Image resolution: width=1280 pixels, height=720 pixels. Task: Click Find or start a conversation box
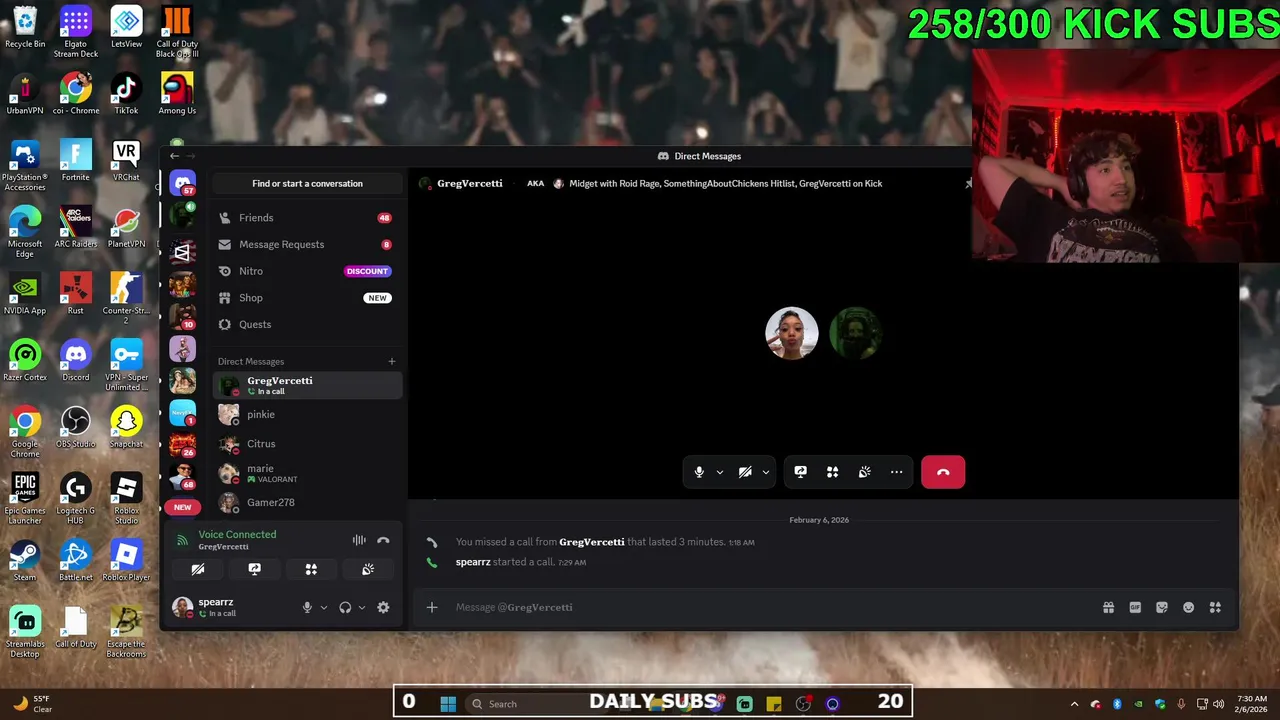click(x=307, y=183)
